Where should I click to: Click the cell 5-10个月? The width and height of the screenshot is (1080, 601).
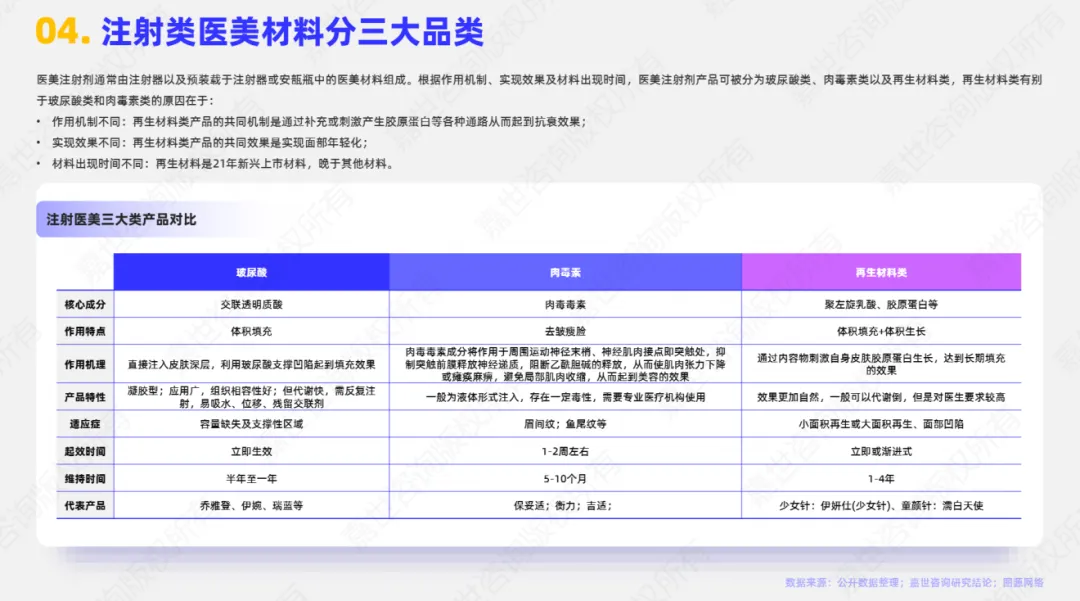pos(565,478)
